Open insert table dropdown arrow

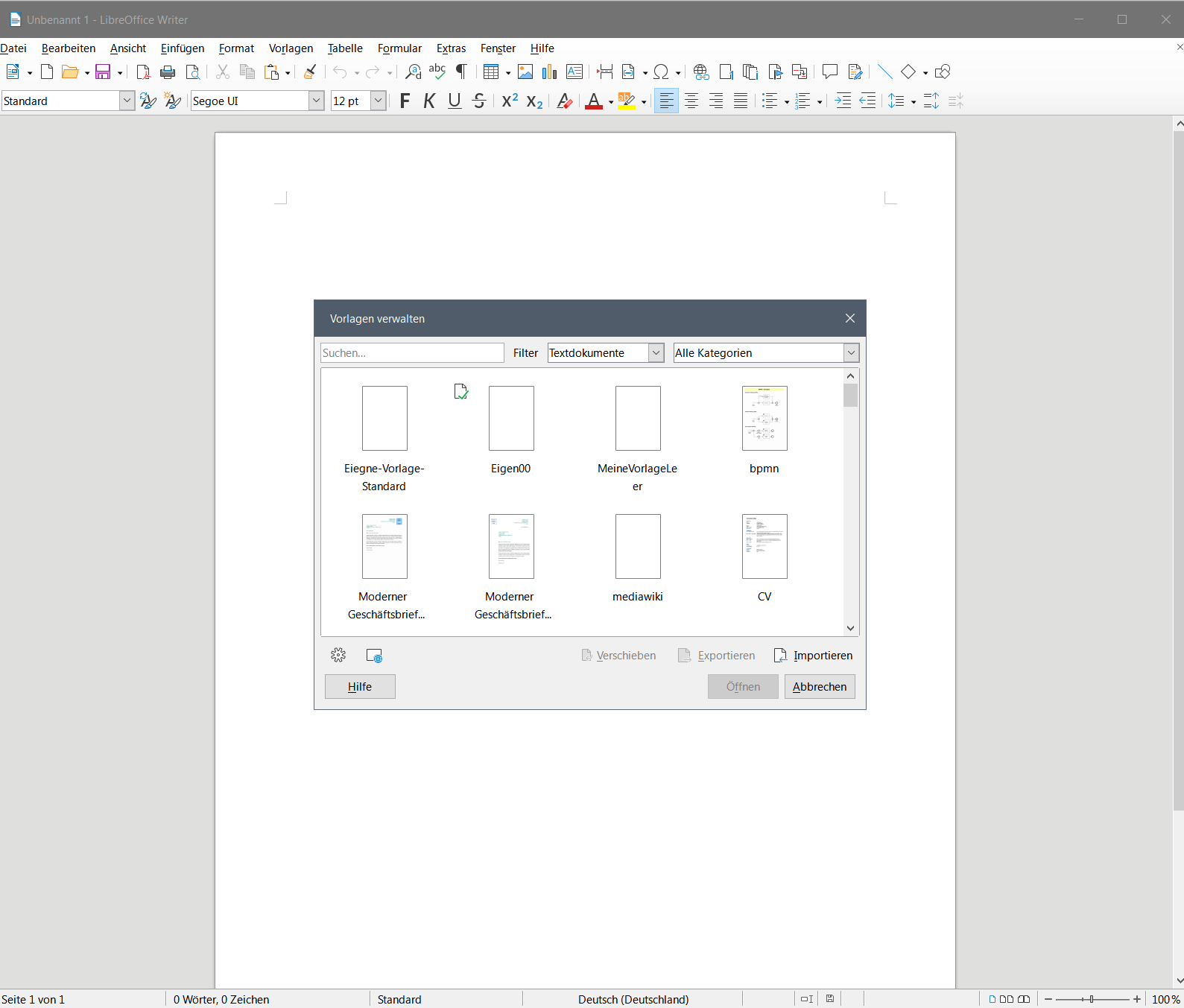(x=508, y=73)
